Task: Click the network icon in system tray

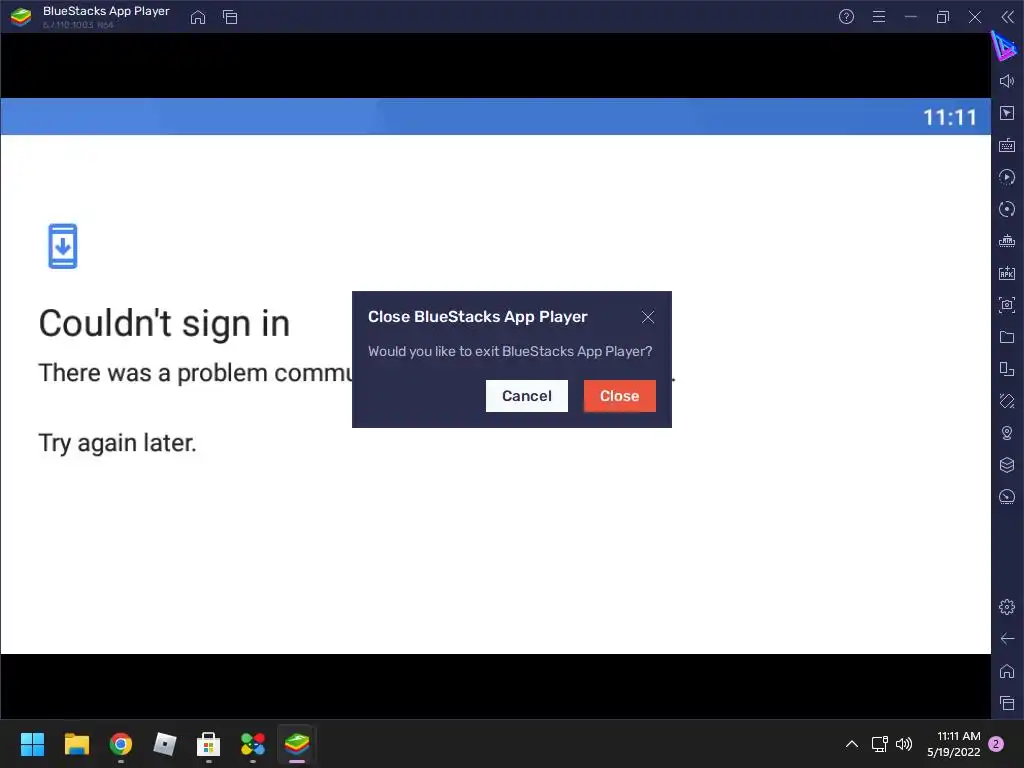Action: 880,744
